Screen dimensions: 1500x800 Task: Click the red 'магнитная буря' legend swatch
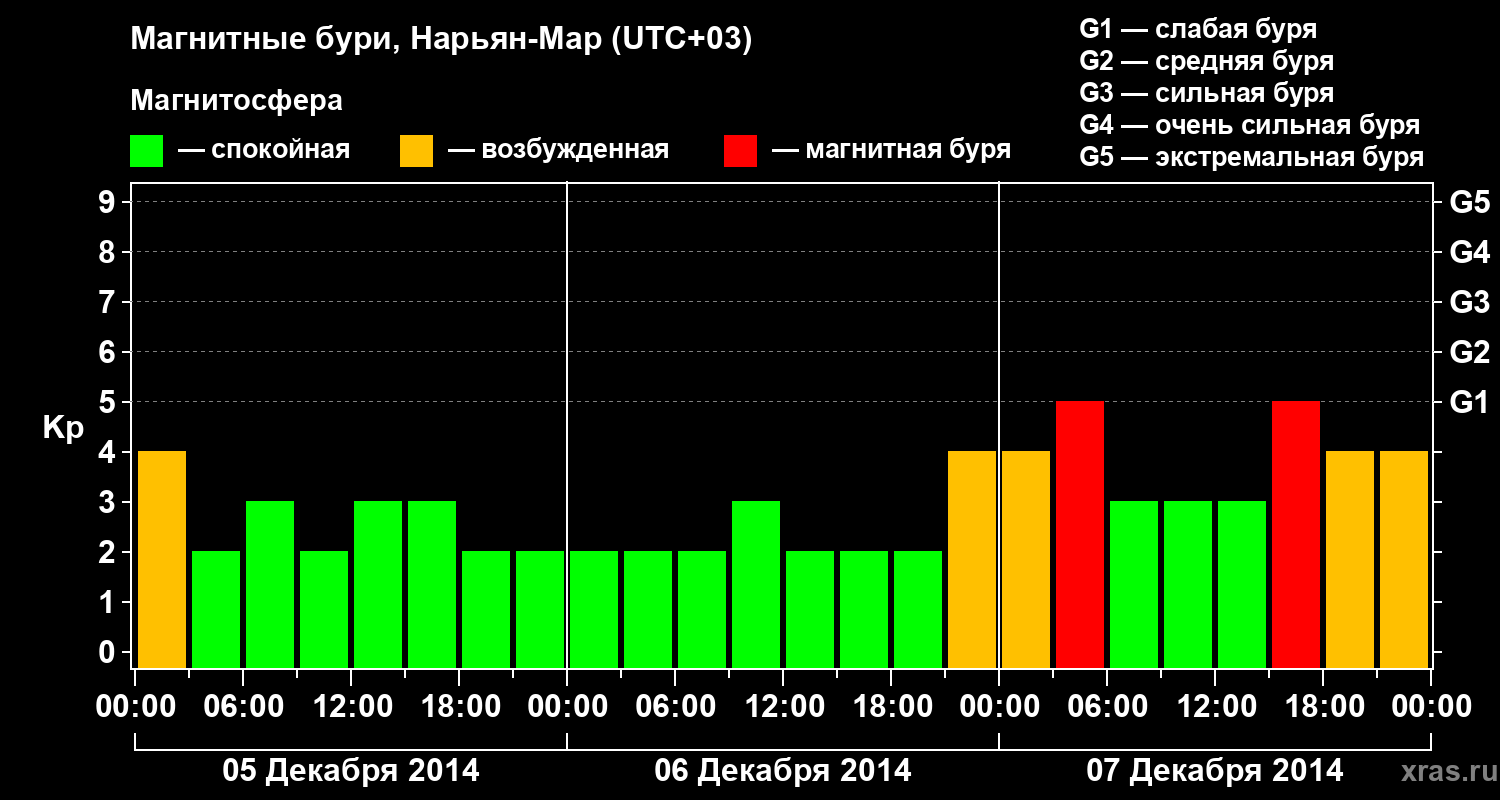coord(741,151)
